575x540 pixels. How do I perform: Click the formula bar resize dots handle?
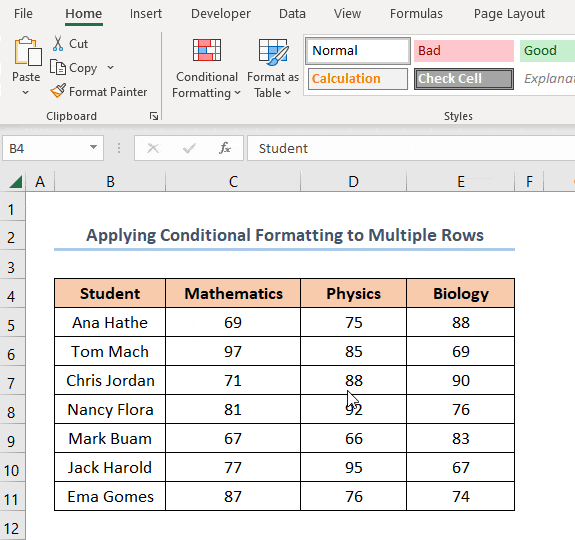pos(119,148)
